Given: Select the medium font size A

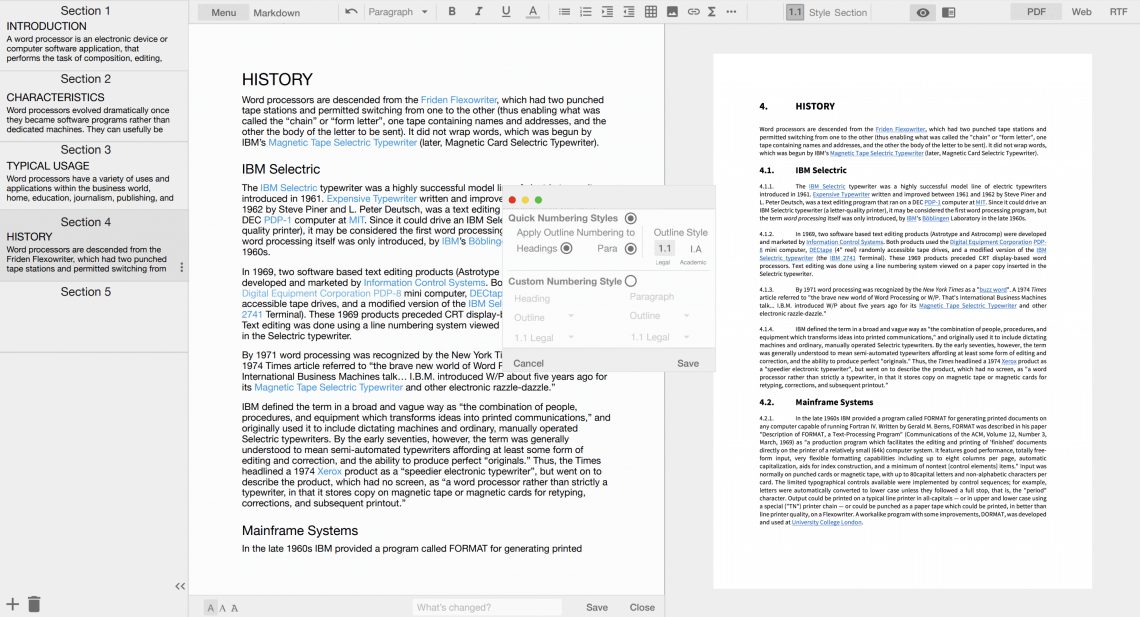Looking at the screenshot, I should click(x=222, y=608).
